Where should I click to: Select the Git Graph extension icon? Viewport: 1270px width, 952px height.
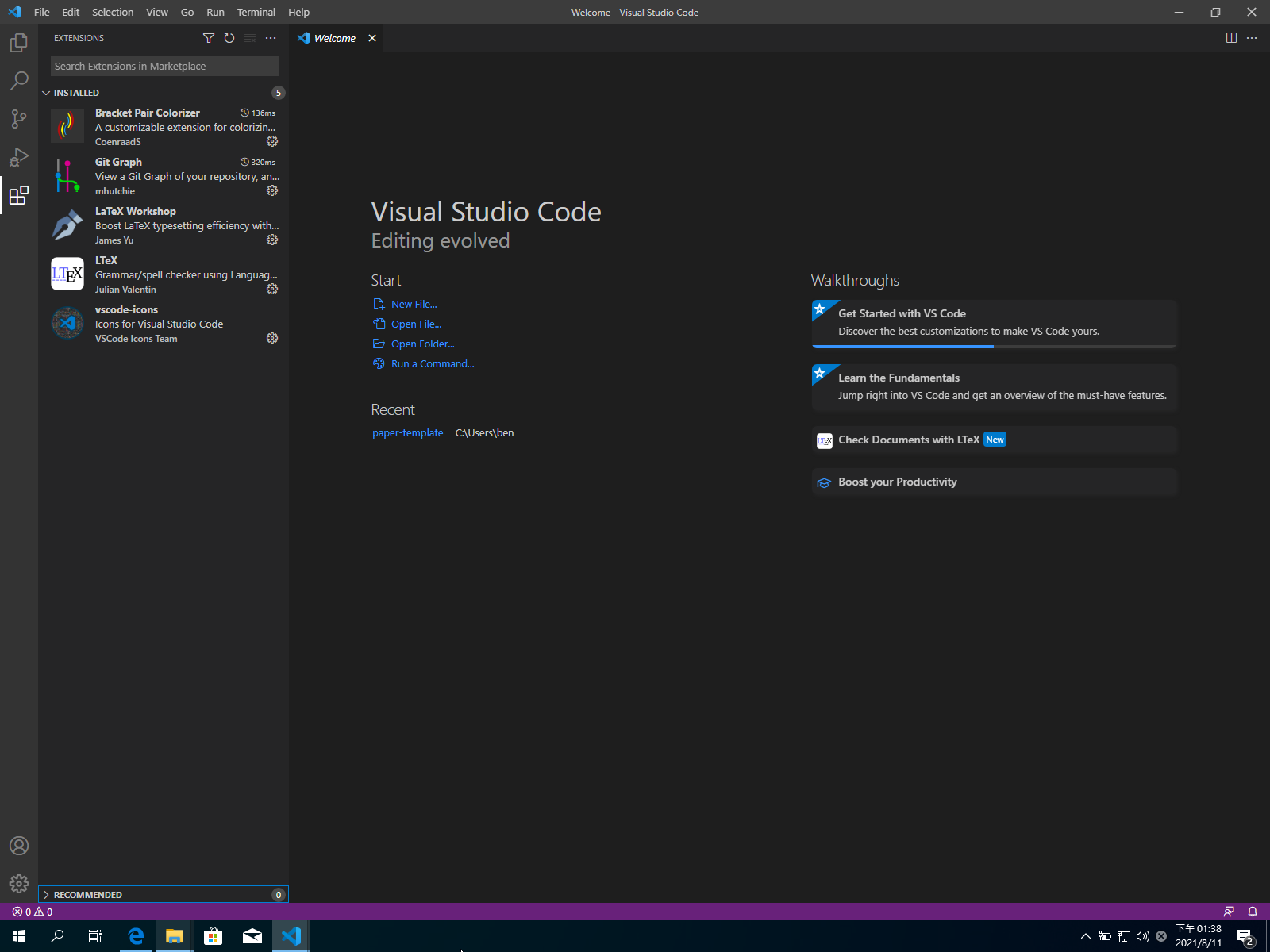tap(67, 175)
